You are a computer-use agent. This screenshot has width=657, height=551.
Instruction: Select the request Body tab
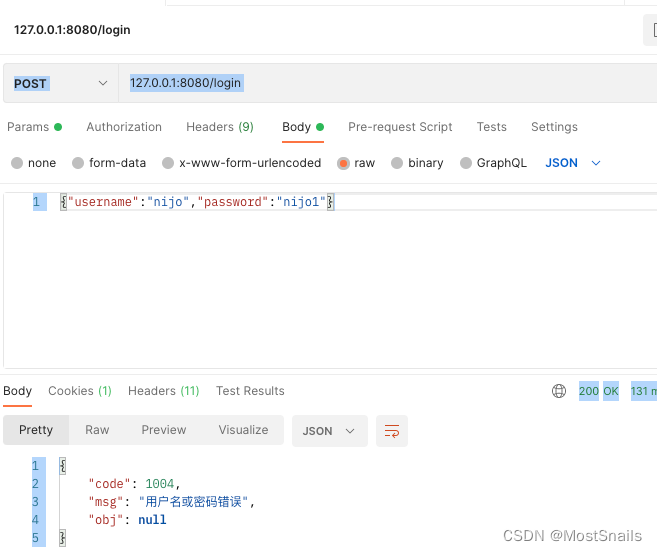303,127
